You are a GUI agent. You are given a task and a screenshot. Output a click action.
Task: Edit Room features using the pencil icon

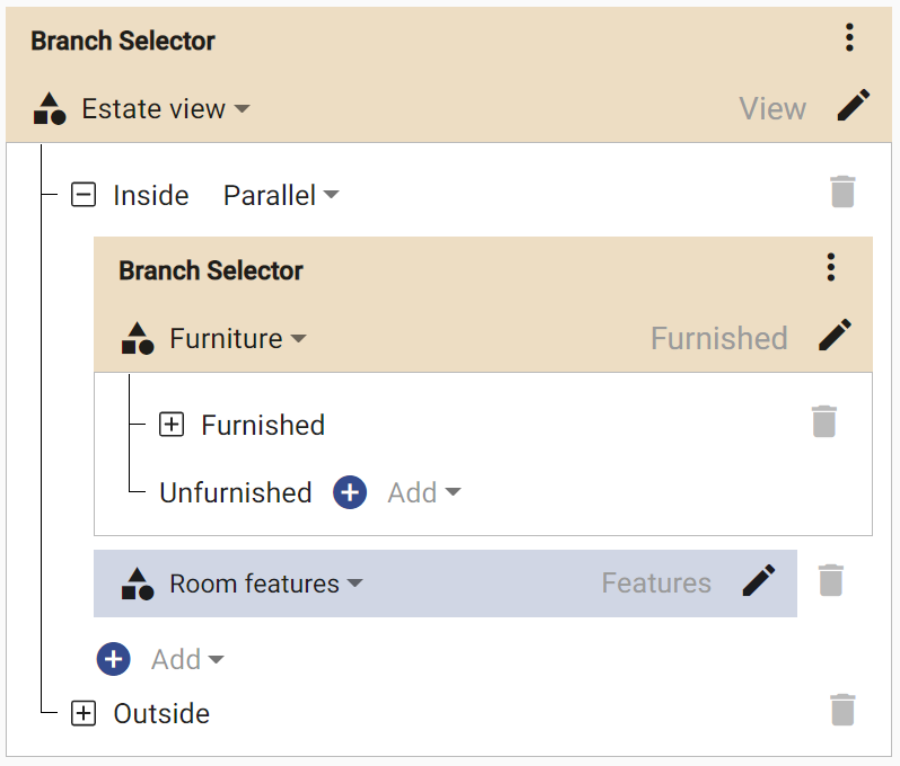[758, 581]
